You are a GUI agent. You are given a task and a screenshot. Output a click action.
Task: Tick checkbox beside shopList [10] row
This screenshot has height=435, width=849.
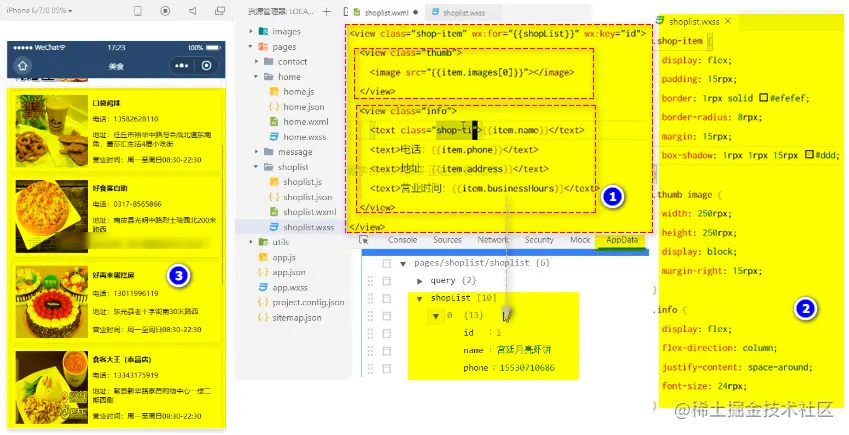click(x=387, y=298)
